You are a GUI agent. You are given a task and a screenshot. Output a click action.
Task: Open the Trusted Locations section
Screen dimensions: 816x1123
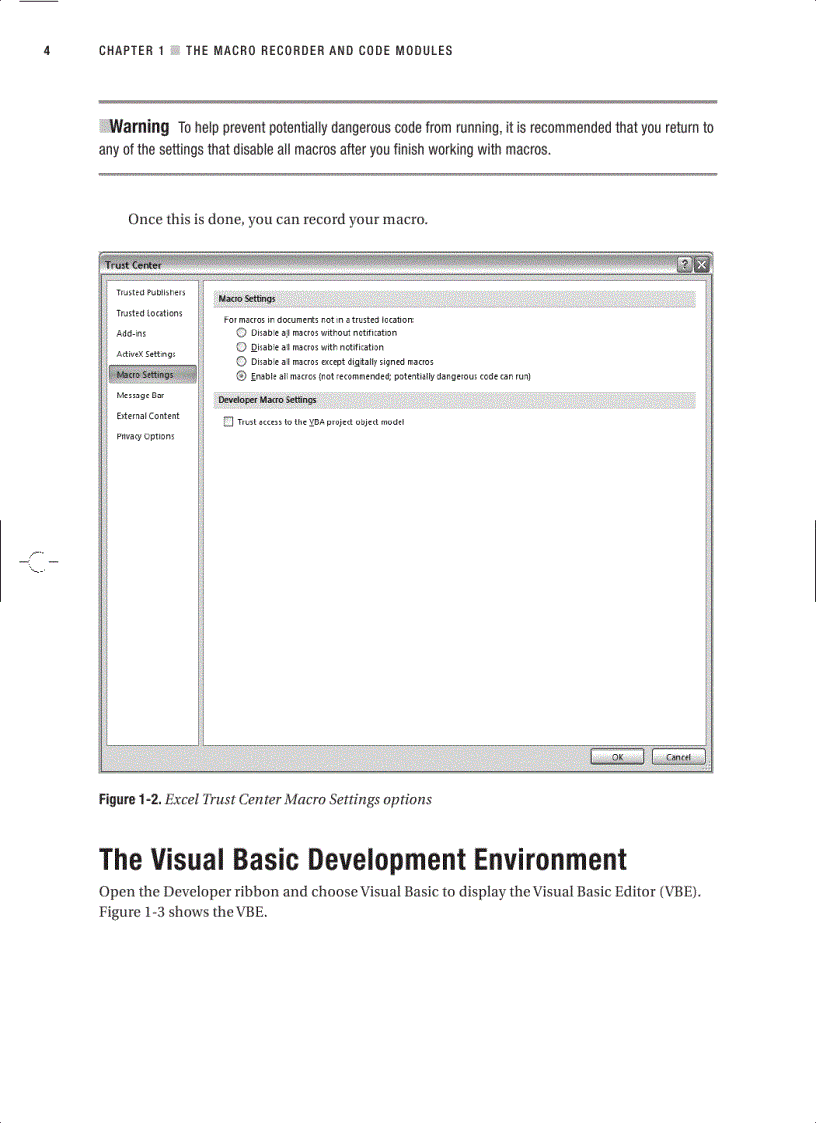click(x=149, y=313)
